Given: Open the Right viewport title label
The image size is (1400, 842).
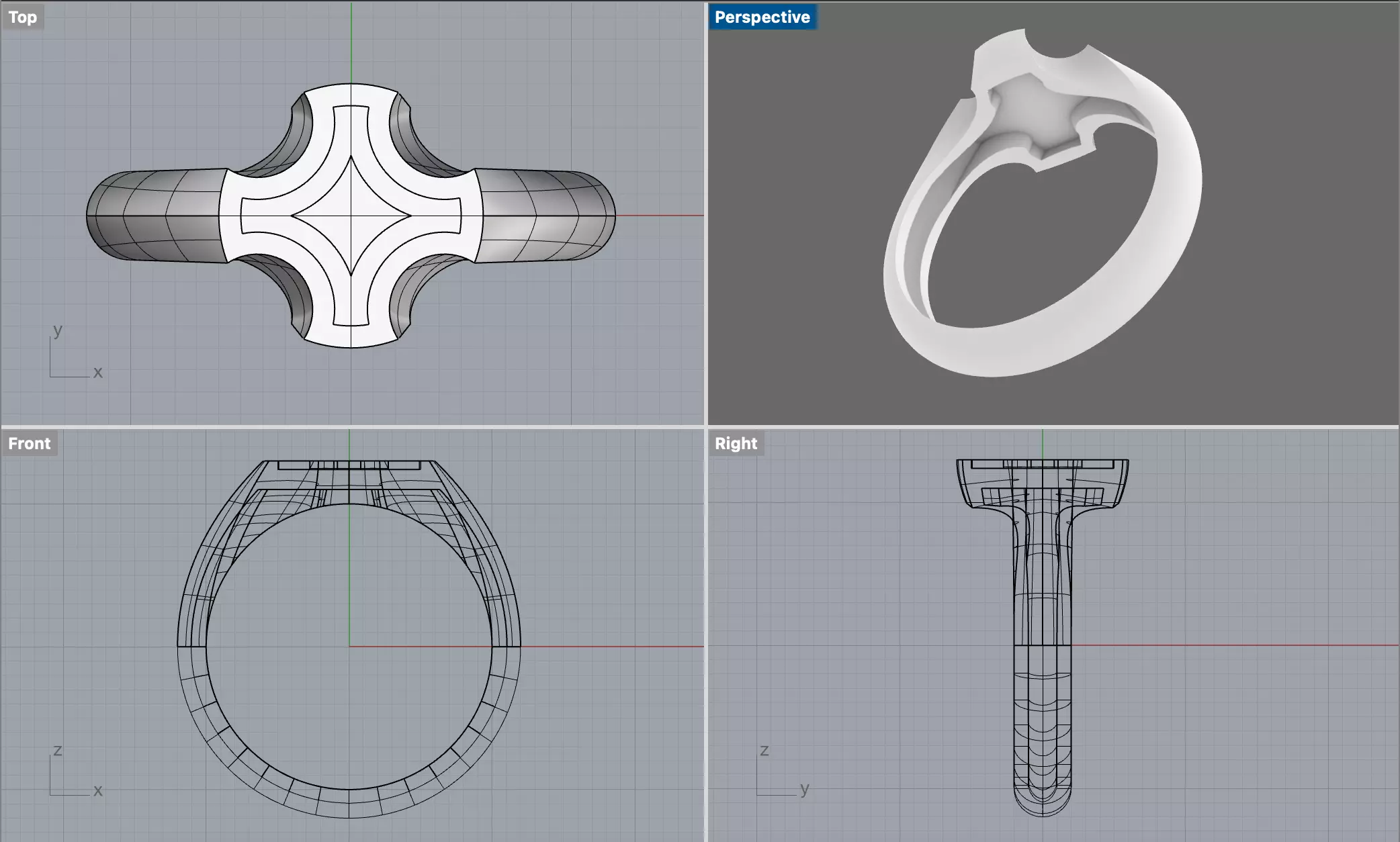Looking at the screenshot, I should (736, 444).
